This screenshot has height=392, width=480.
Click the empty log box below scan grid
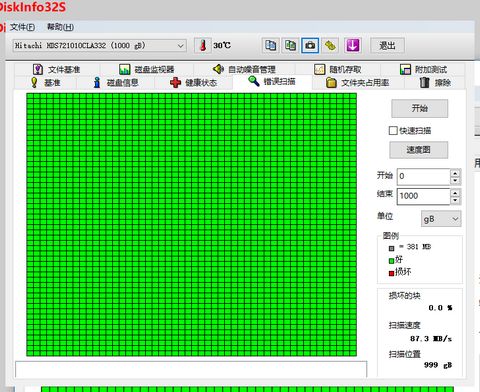[191, 369]
